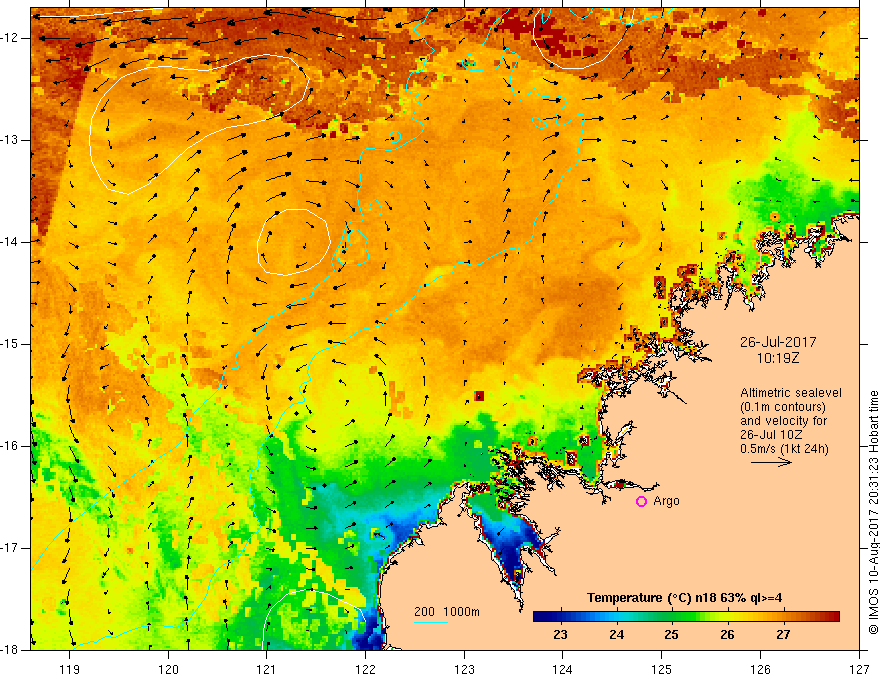Click the 26 colorbar tick label
Viewport: 880px width, 680px height.
727,635
